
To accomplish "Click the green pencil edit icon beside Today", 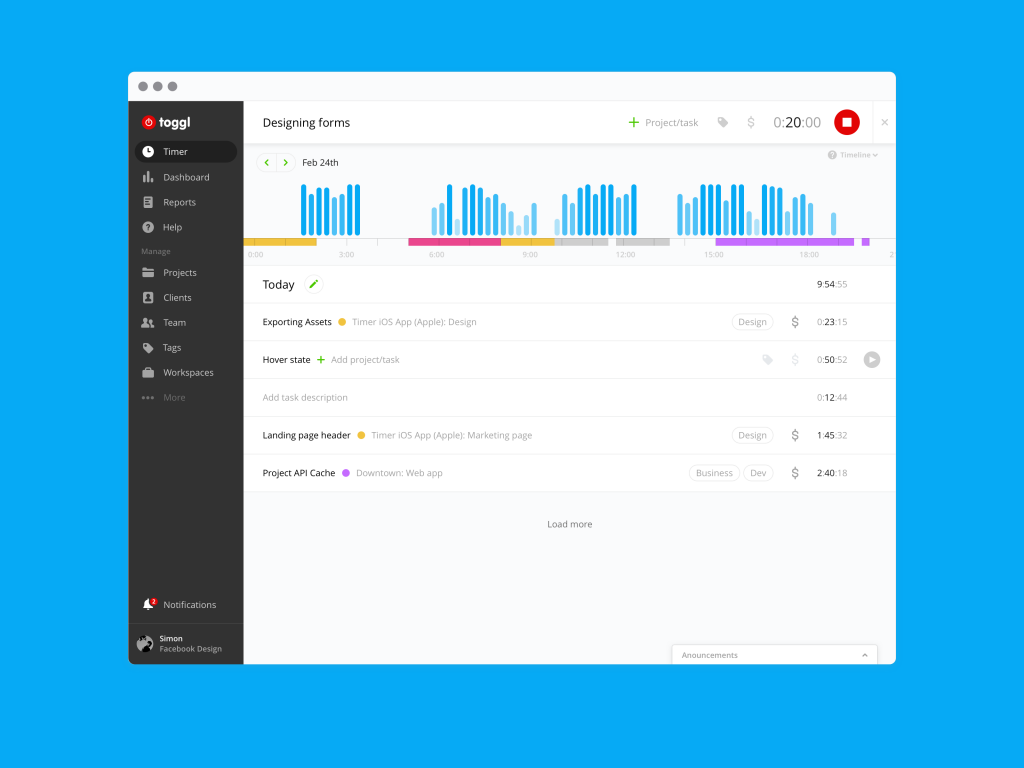I will click(x=313, y=284).
